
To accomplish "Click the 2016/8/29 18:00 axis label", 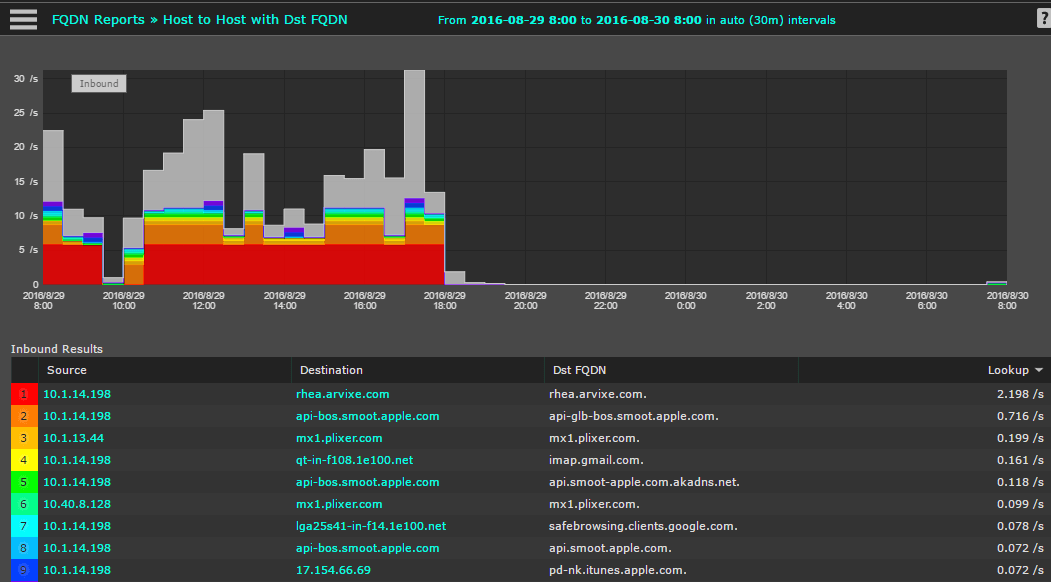I will click(x=445, y=300).
